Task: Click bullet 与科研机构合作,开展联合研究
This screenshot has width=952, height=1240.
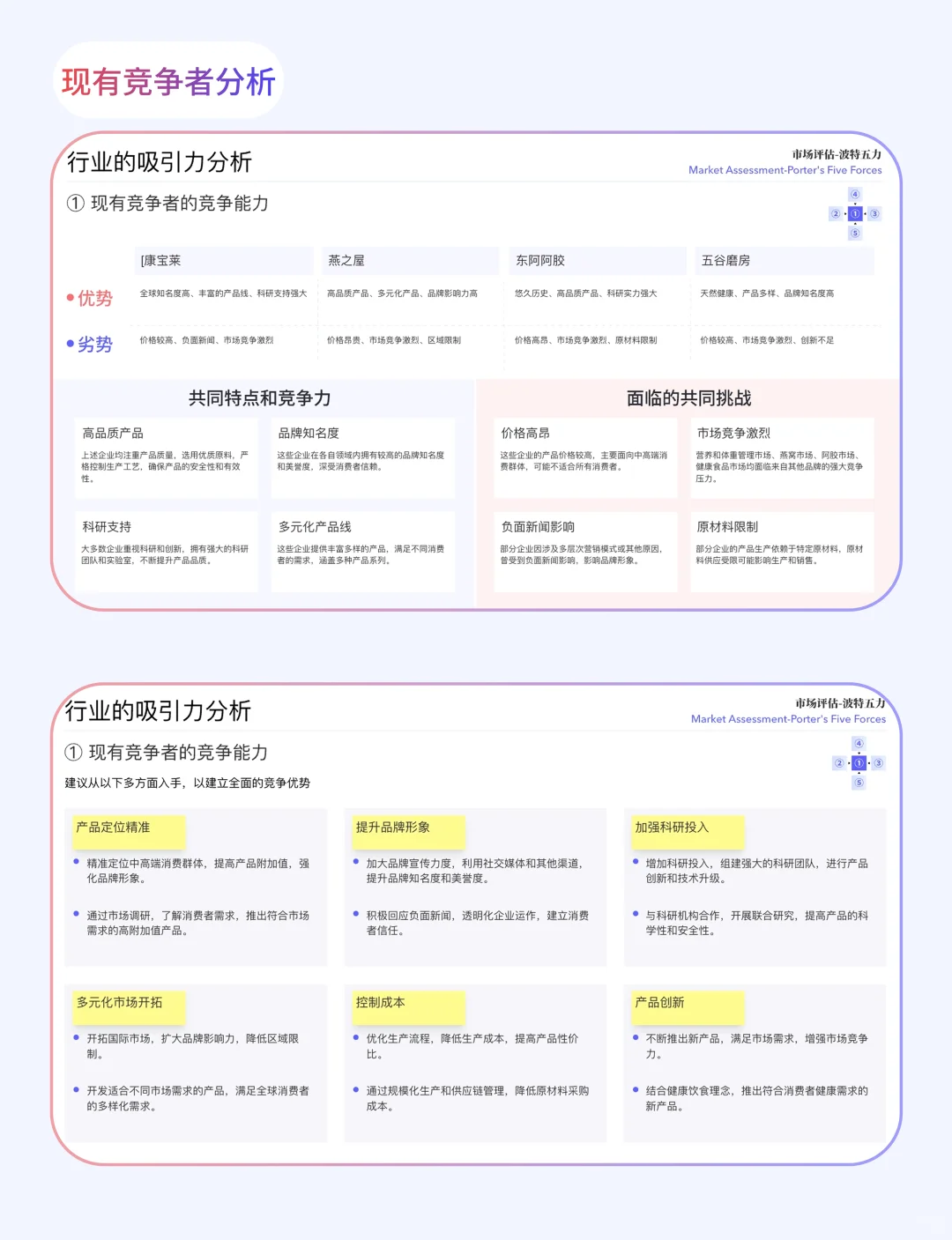Action: tap(757, 923)
